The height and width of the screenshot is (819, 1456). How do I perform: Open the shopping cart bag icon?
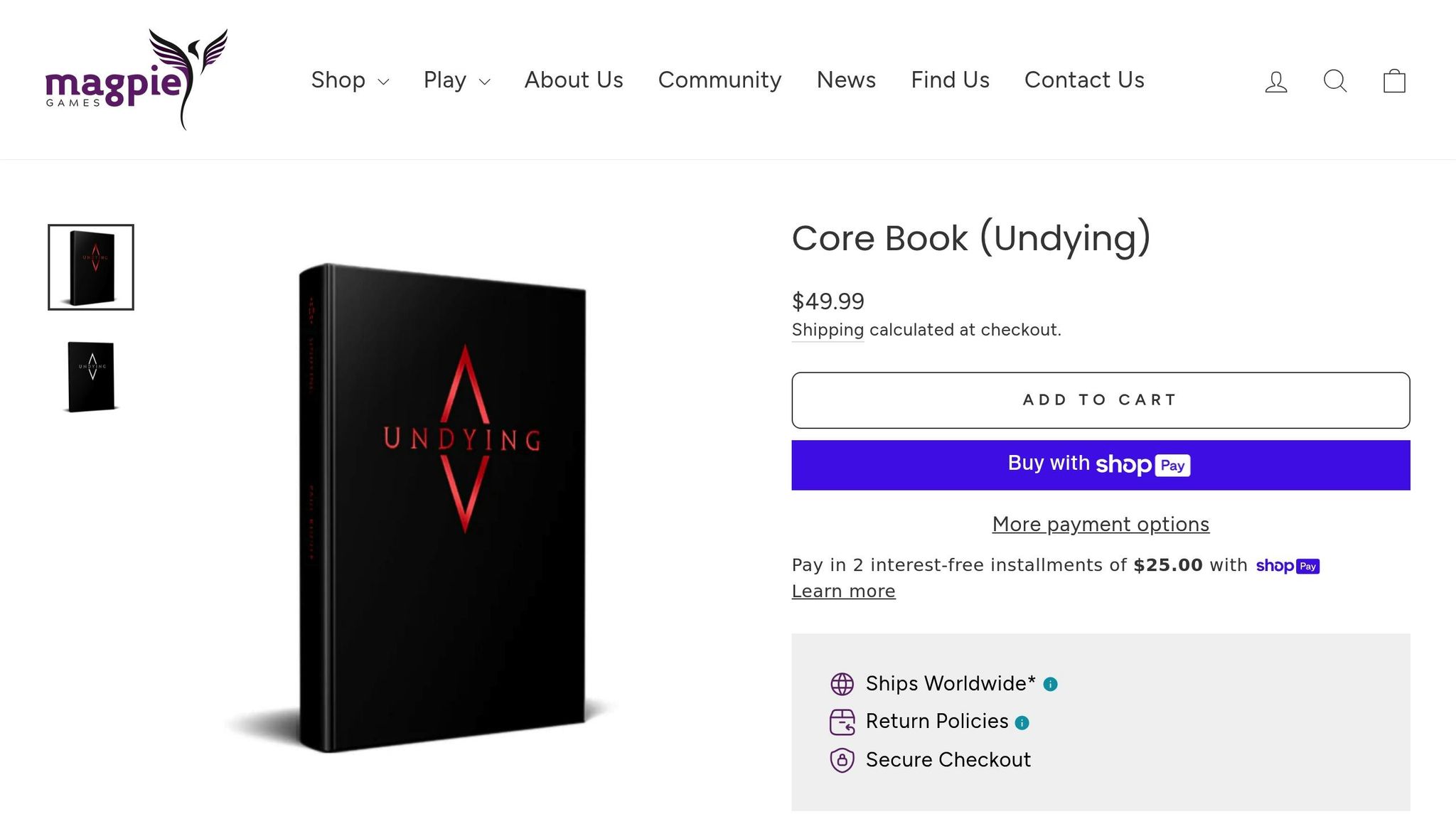pyautogui.click(x=1394, y=81)
